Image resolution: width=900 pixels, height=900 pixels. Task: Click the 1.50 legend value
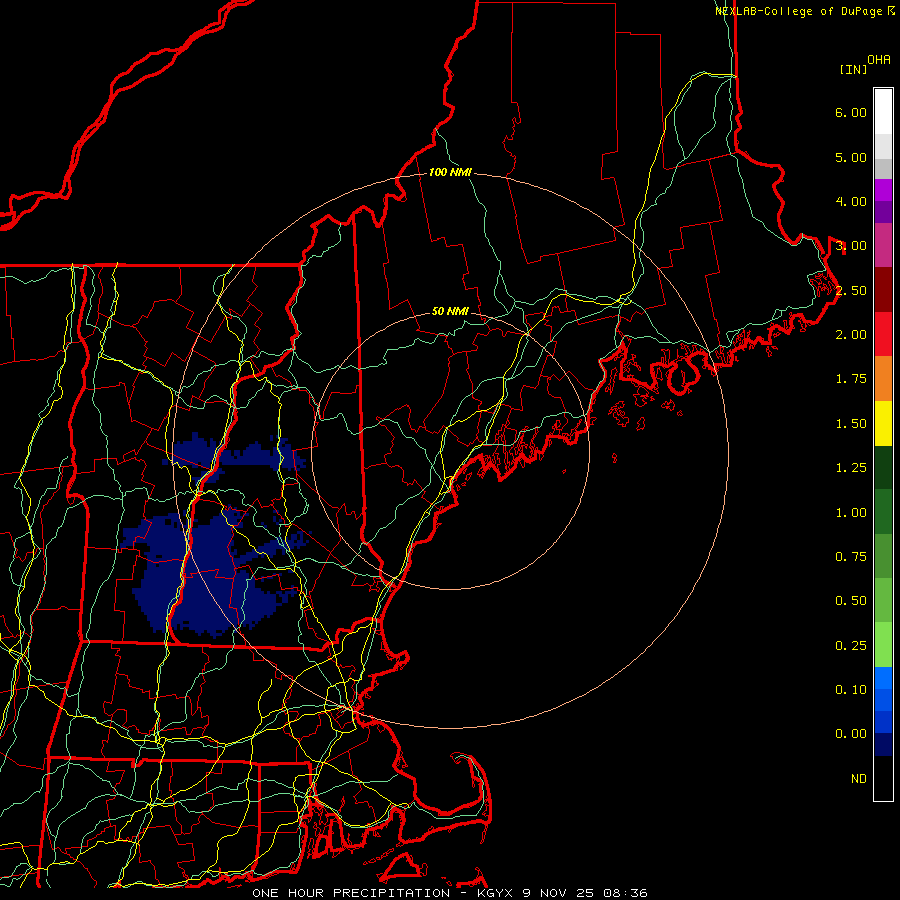pyautogui.click(x=851, y=424)
